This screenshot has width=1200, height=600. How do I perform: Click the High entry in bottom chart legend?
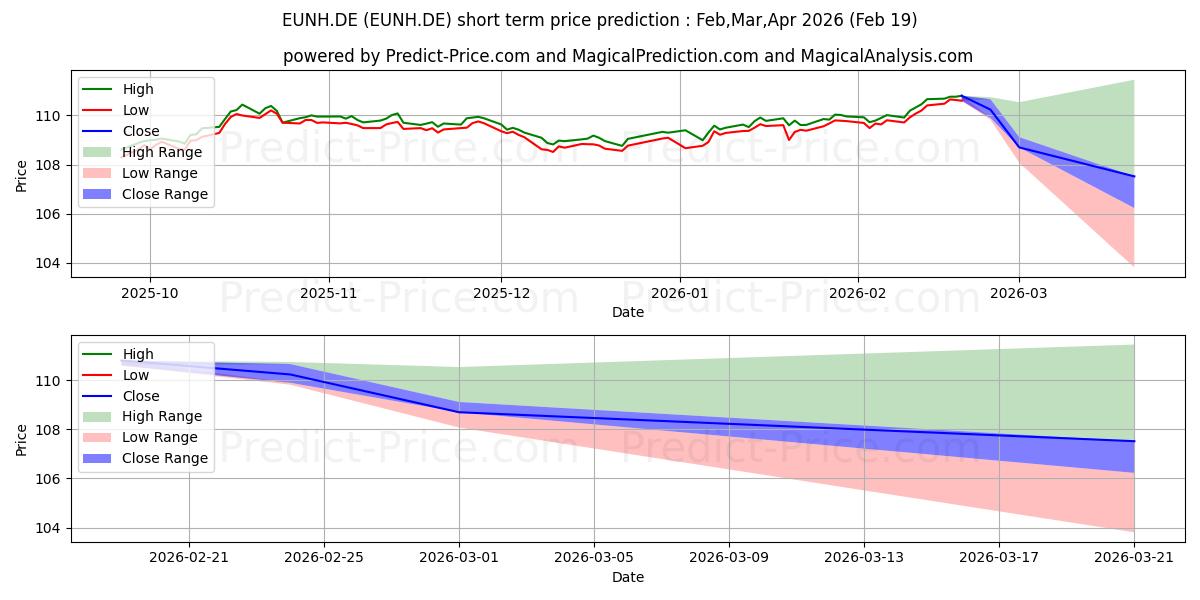click(x=116, y=354)
